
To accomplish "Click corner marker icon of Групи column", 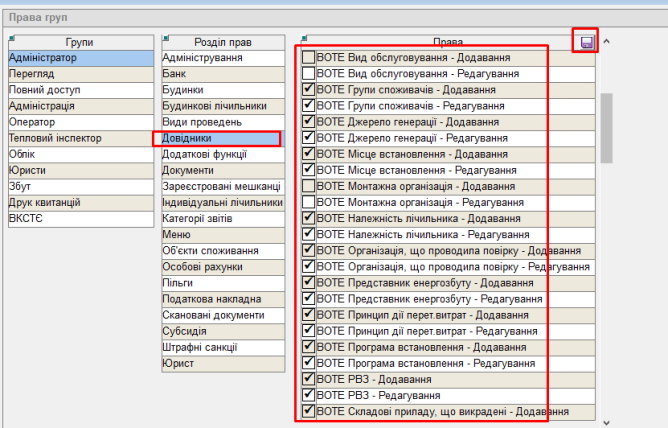I will click(10, 38).
